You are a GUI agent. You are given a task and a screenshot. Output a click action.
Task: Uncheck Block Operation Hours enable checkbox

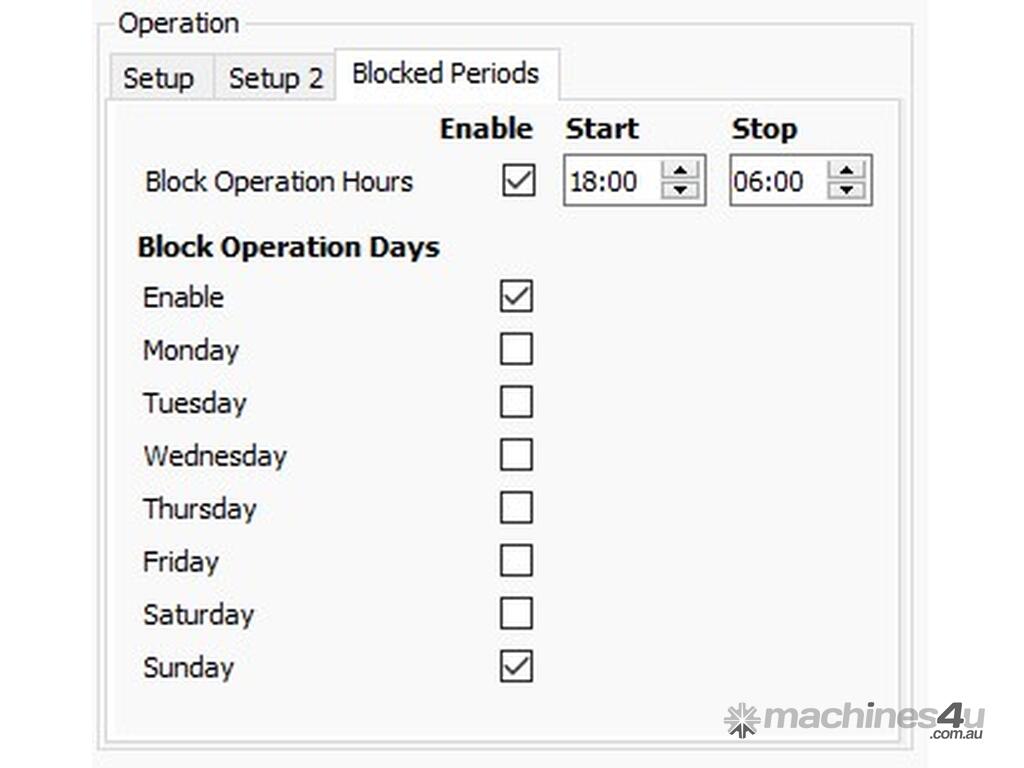click(x=518, y=181)
